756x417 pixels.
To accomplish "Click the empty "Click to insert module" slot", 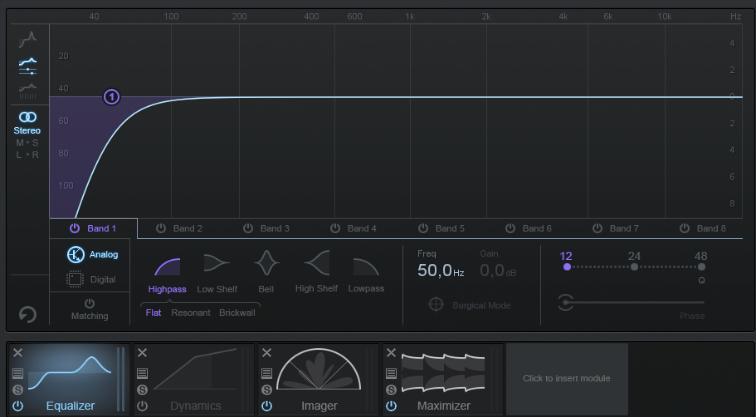I will [x=567, y=378].
